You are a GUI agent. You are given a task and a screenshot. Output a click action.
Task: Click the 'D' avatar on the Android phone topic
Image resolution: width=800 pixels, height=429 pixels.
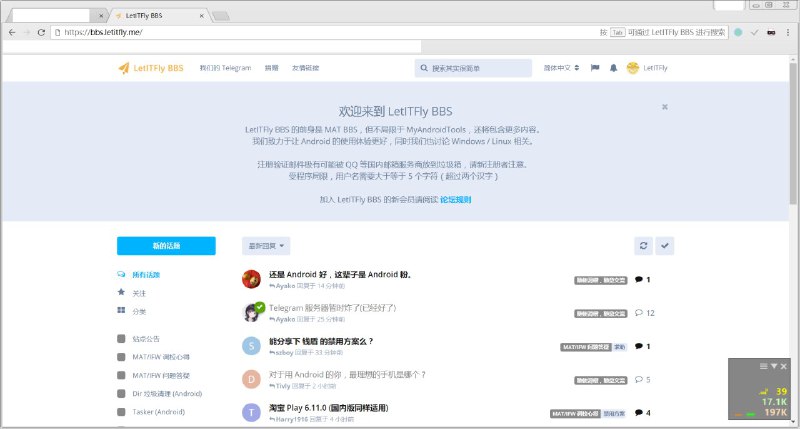tap(251, 379)
